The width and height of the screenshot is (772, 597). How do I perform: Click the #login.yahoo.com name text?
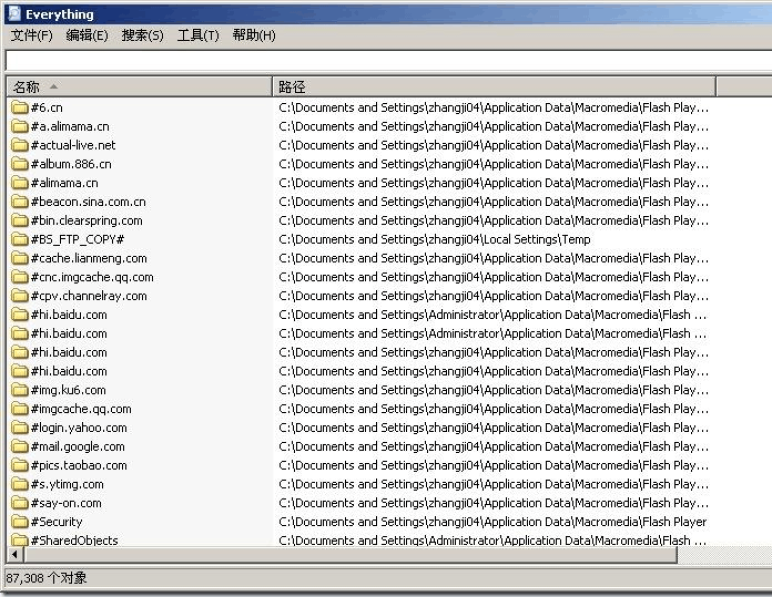(79, 428)
